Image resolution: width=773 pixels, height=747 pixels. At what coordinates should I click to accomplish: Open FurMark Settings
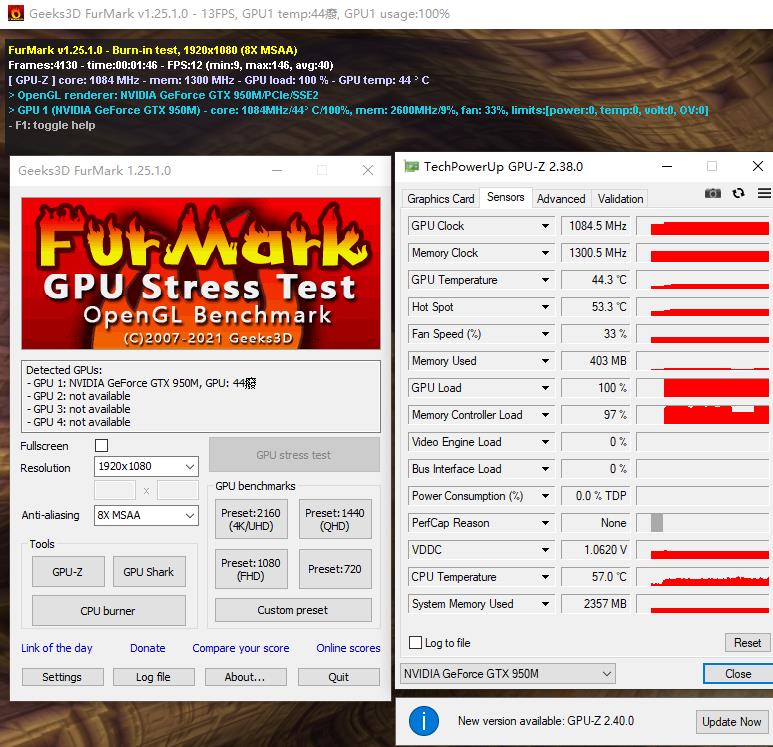click(x=62, y=677)
